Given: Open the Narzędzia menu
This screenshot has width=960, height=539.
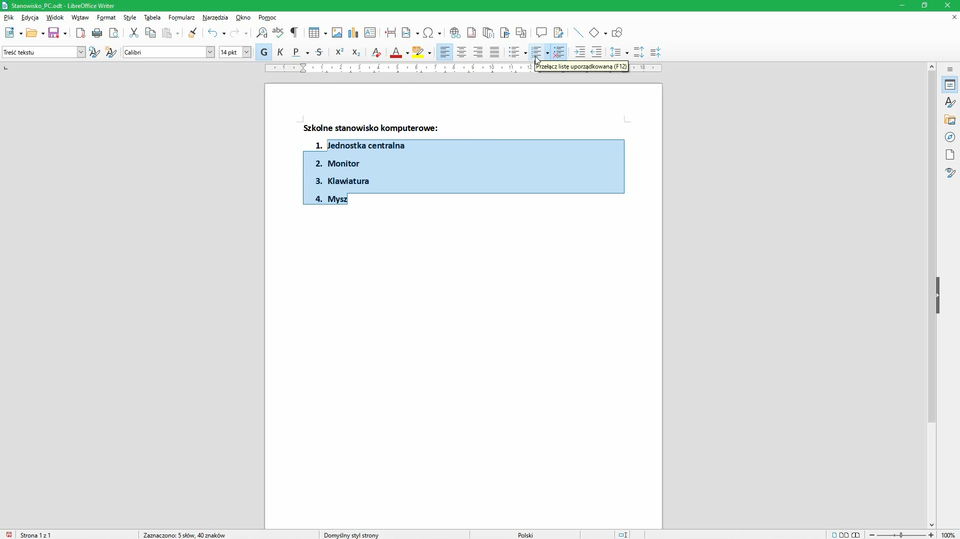Looking at the screenshot, I should tap(215, 17).
